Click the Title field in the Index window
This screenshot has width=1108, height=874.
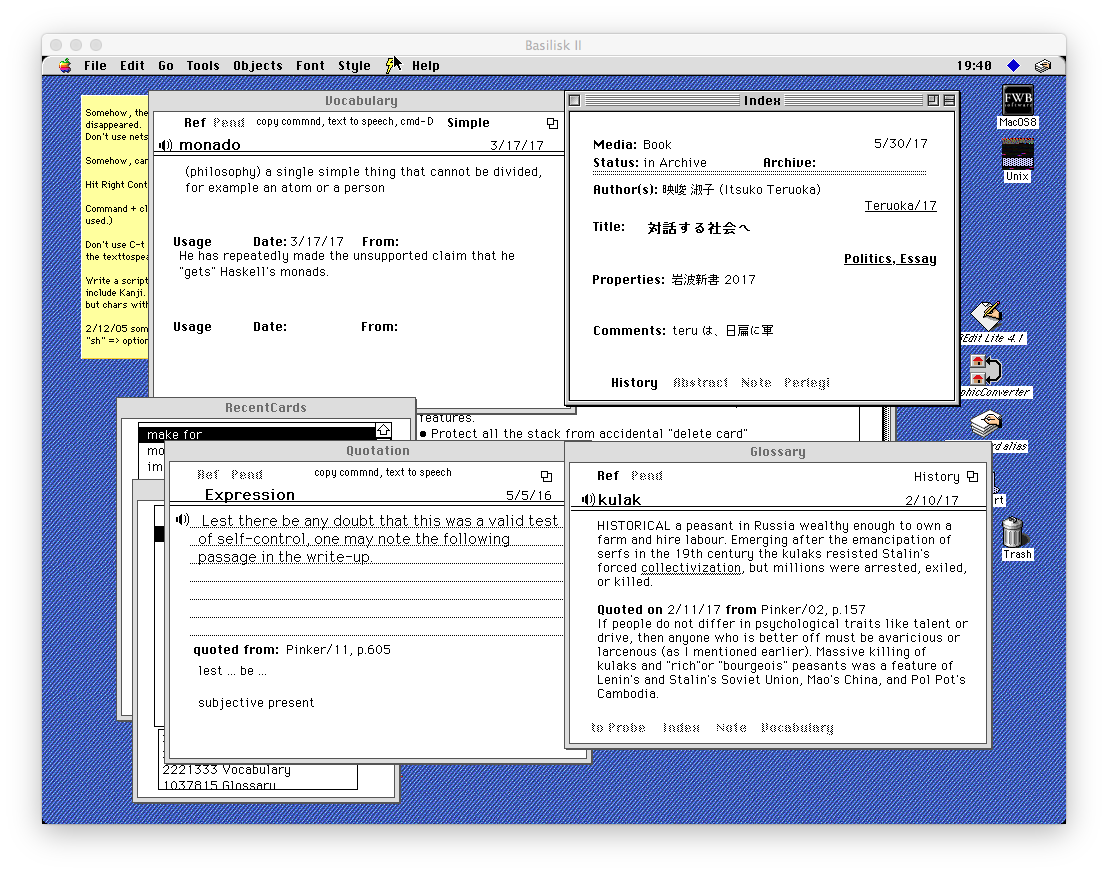coord(671,228)
